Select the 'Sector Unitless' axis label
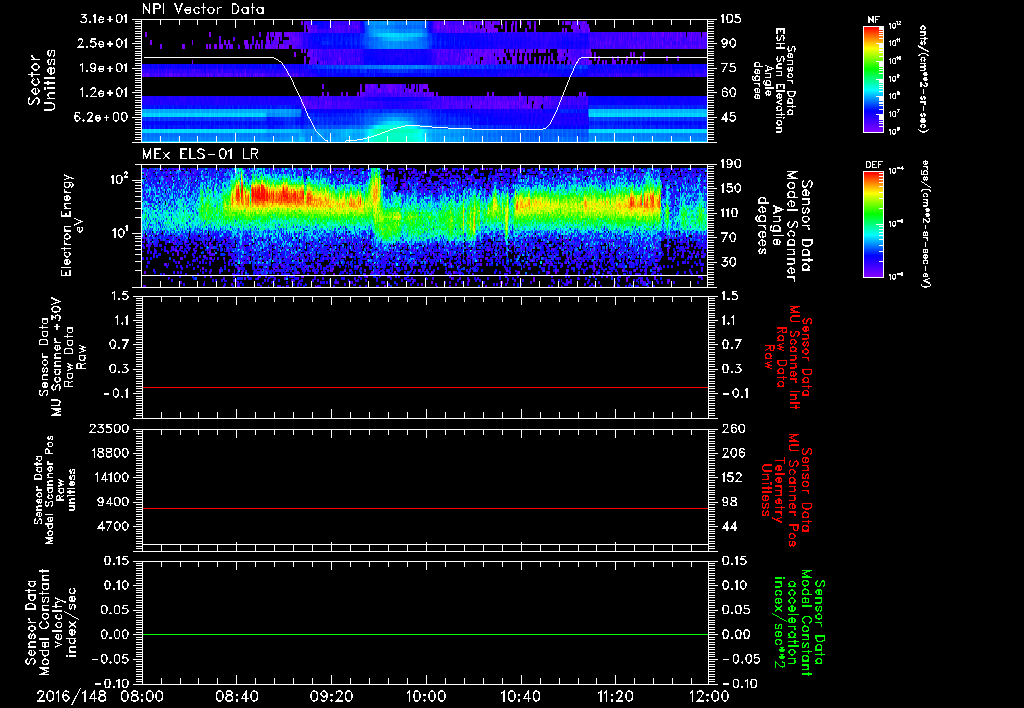 (40, 80)
